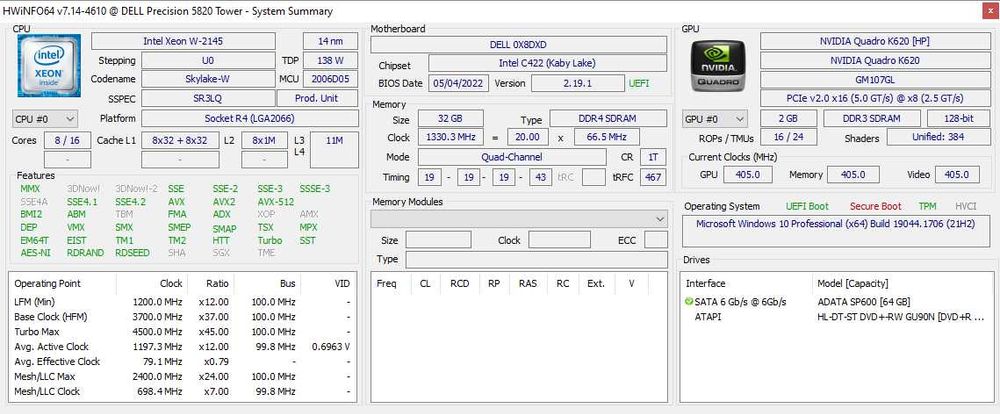This screenshot has width=1000, height=414.
Task: Click the 2006D05 MCU value
Action: [x=330, y=79]
